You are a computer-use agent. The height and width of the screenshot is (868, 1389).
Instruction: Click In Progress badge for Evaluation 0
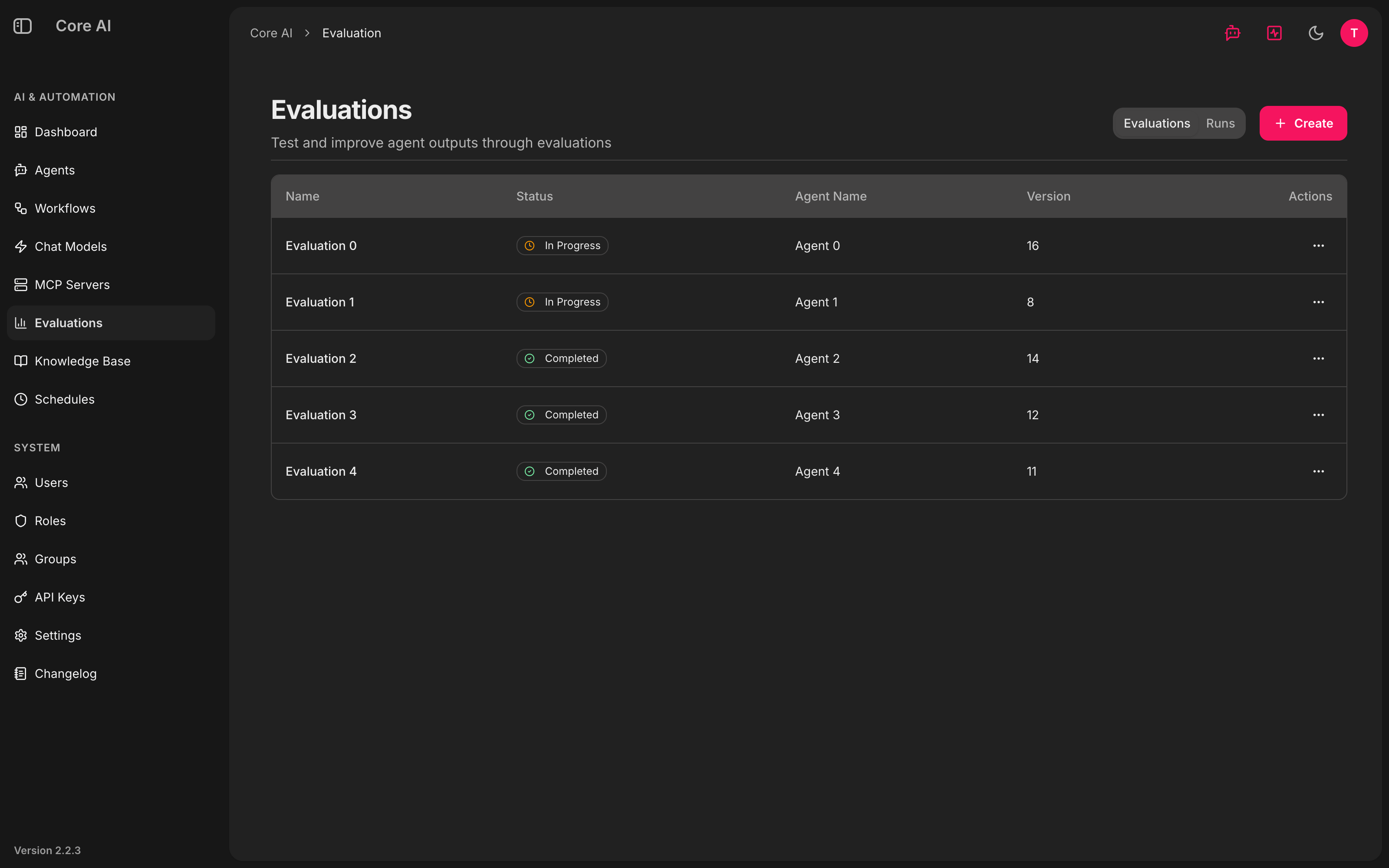click(562, 246)
